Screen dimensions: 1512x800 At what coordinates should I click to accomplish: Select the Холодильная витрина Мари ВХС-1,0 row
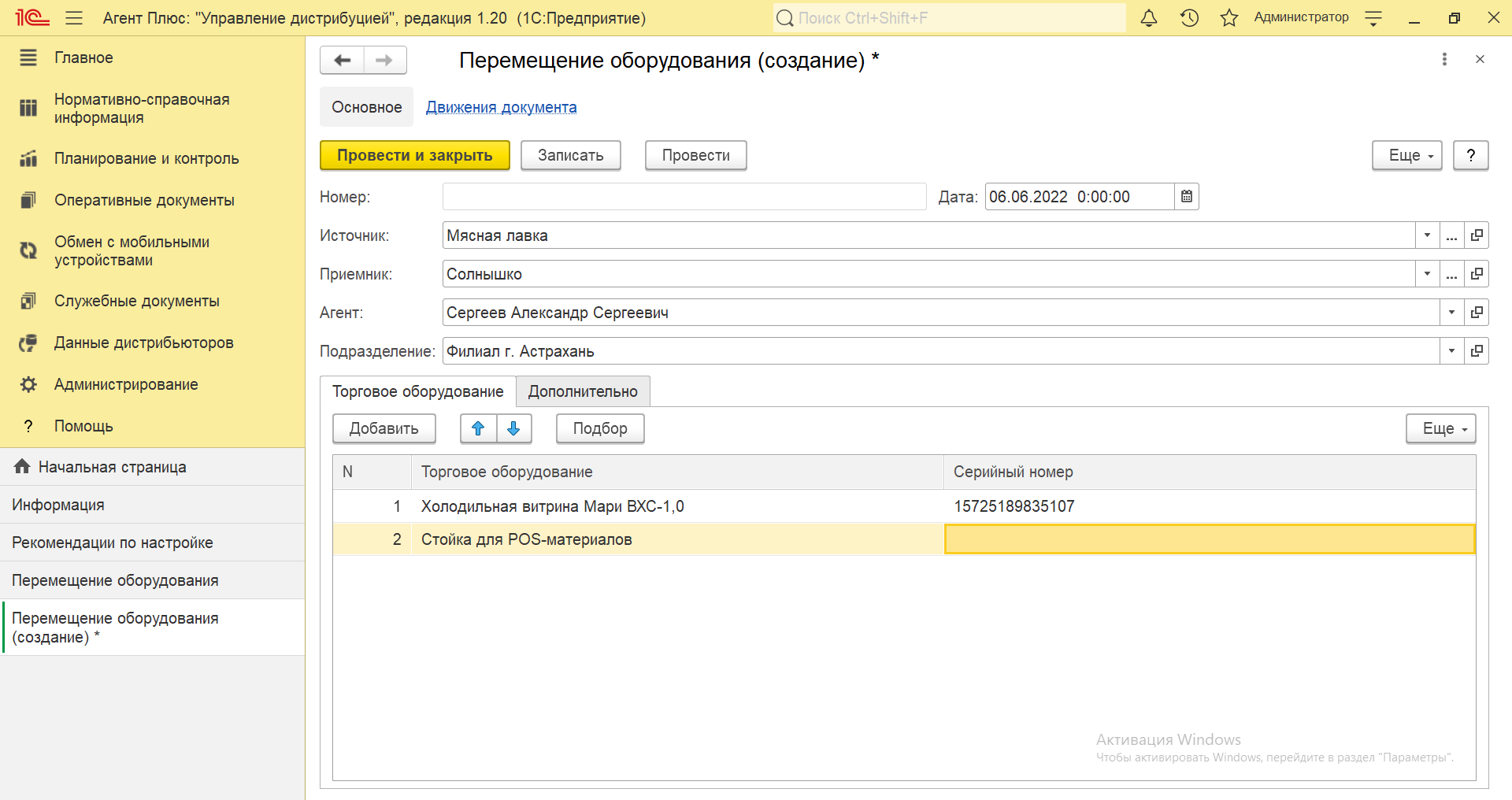pyautogui.click(x=552, y=506)
